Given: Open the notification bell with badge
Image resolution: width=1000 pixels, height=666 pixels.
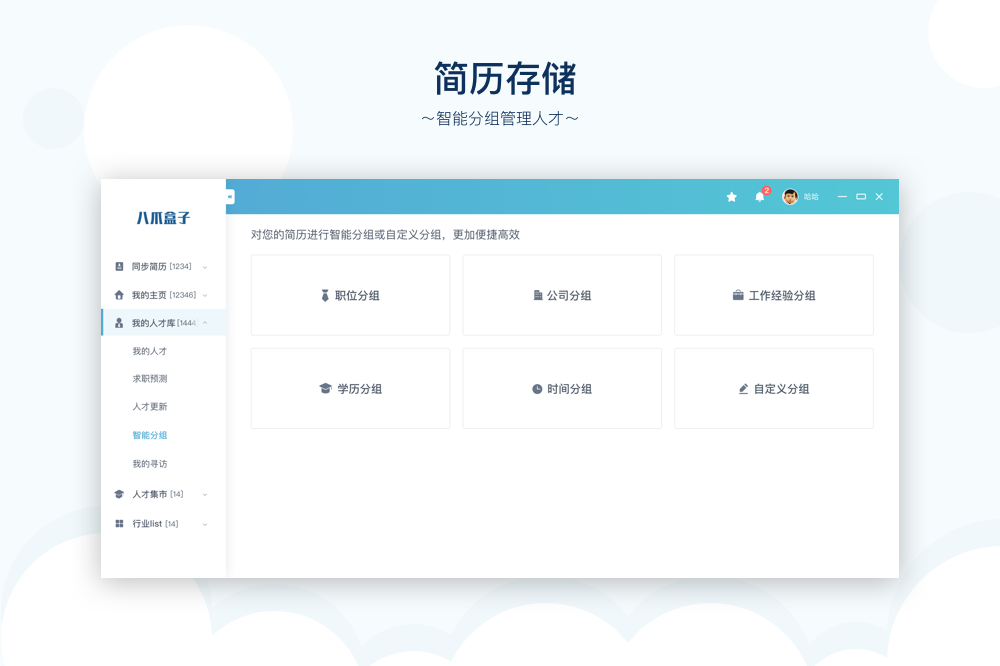Looking at the screenshot, I should (x=759, y=197).
